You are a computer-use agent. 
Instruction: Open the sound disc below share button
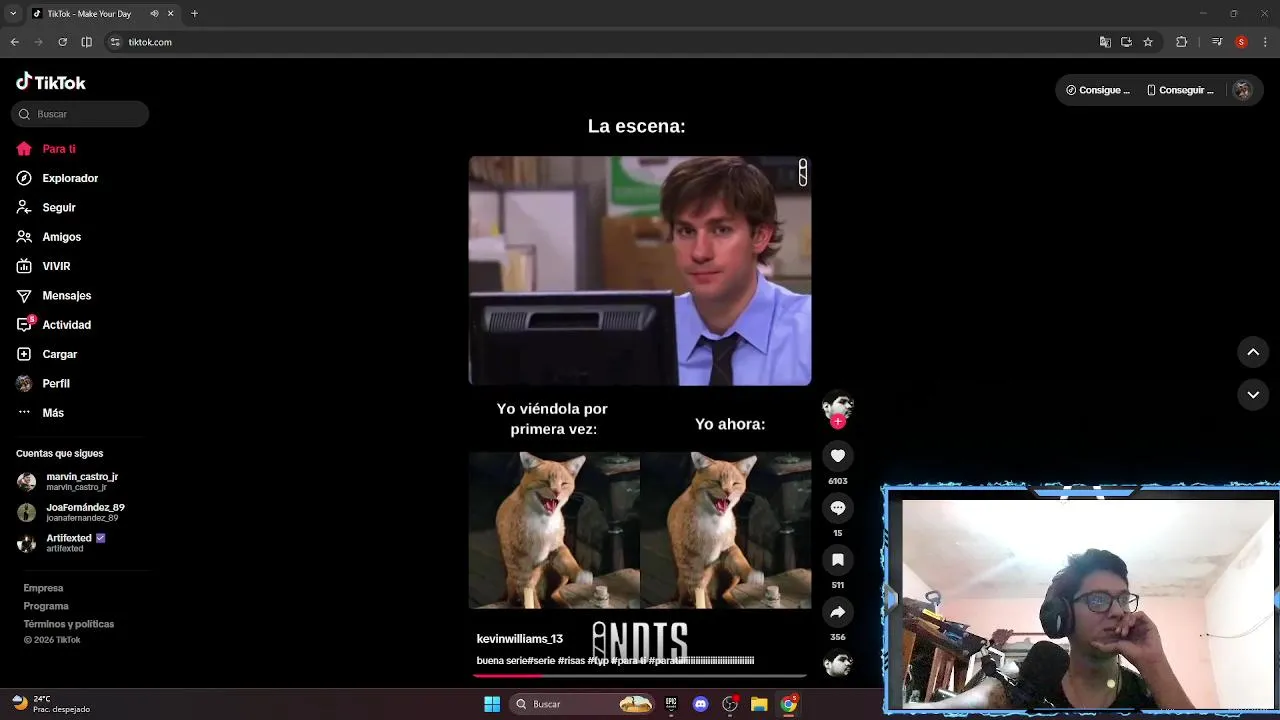[838, 663]
